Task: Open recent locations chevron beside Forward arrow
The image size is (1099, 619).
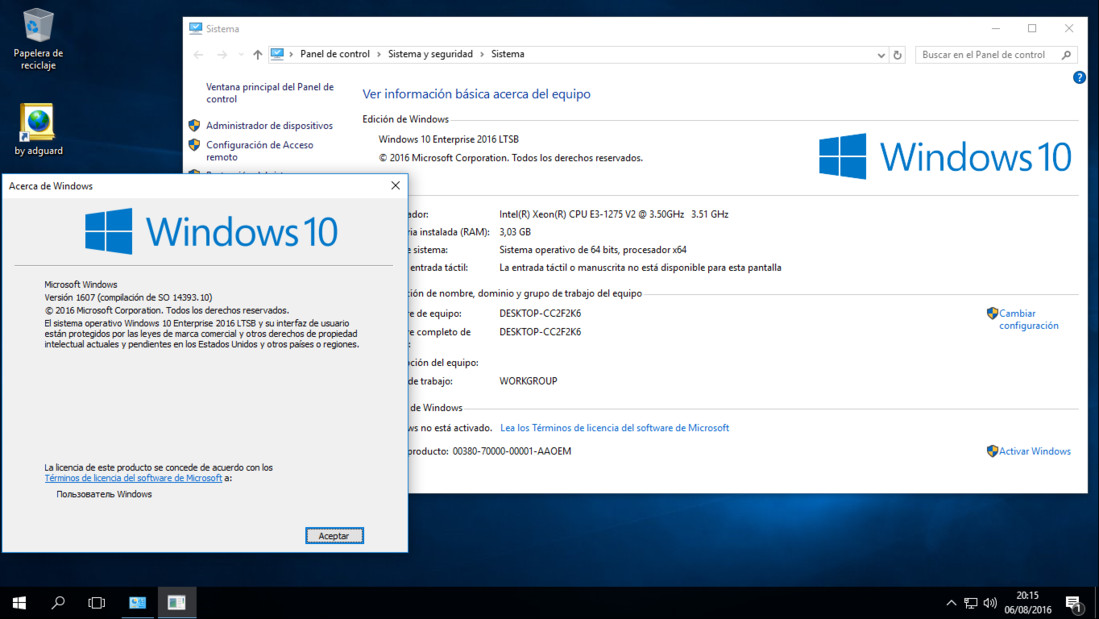Action: (x=240, y=55)
